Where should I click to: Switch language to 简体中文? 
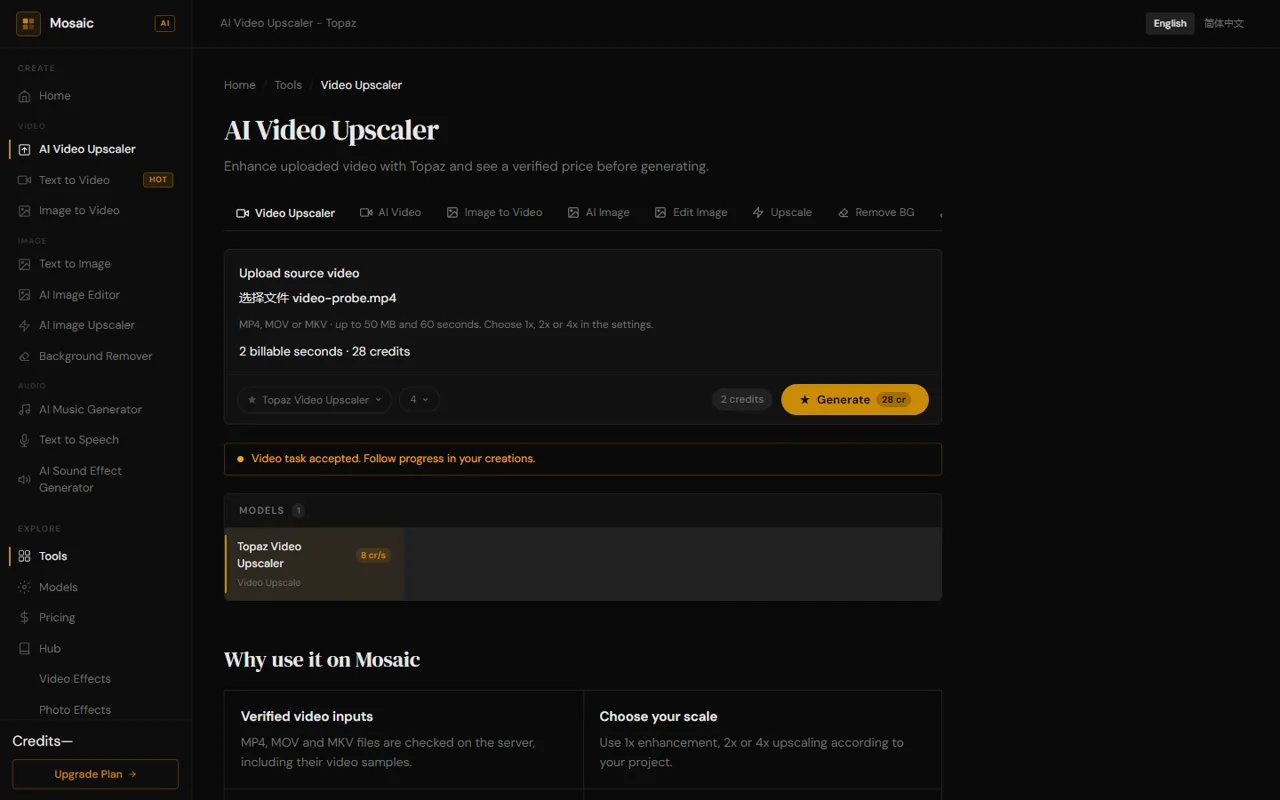[1224, 23]
